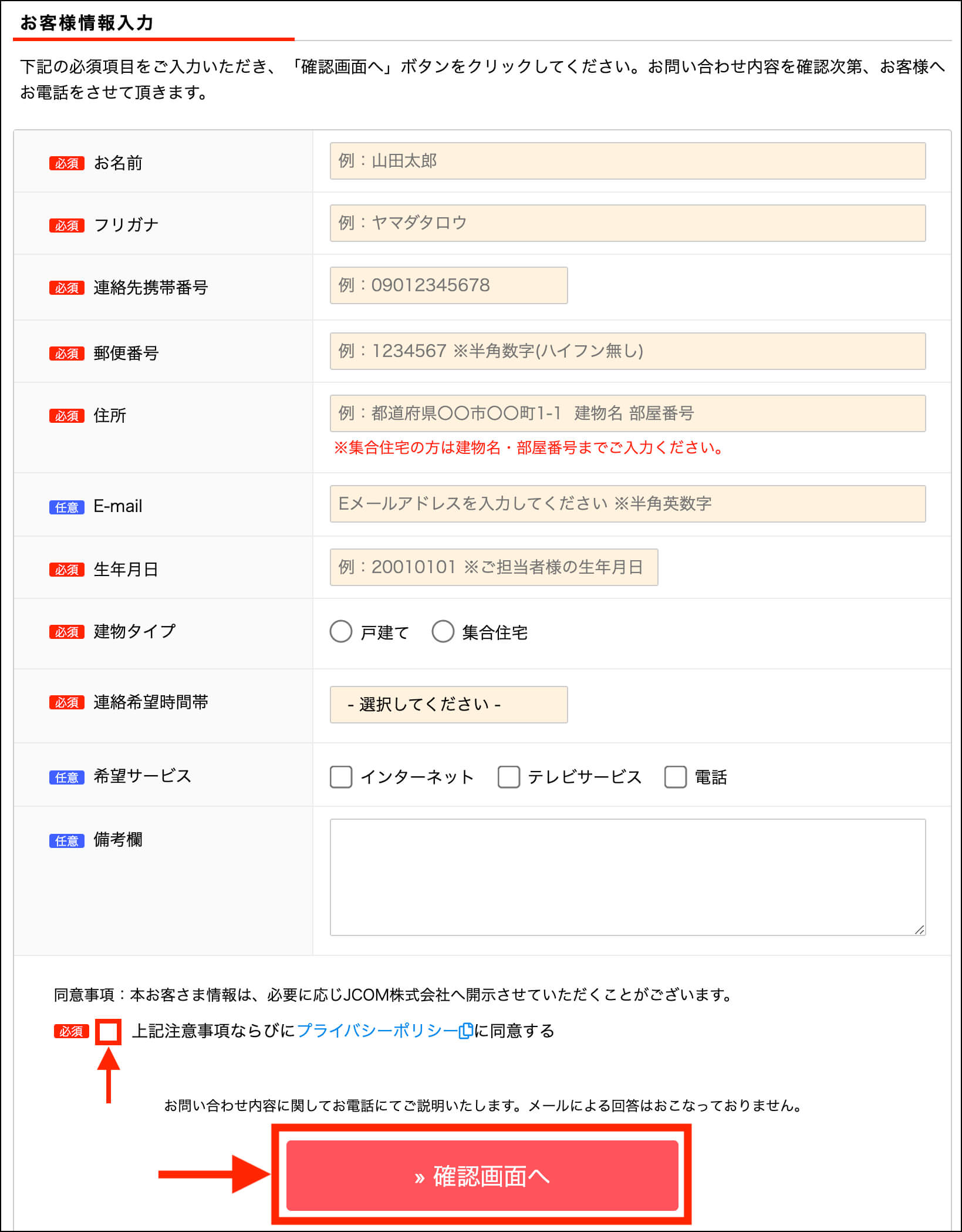Image resolution: width=962 pixels, height=1232 pixels.
Task: Click the 任意 badge beside 希望サービス
Action: coord(67,777)
